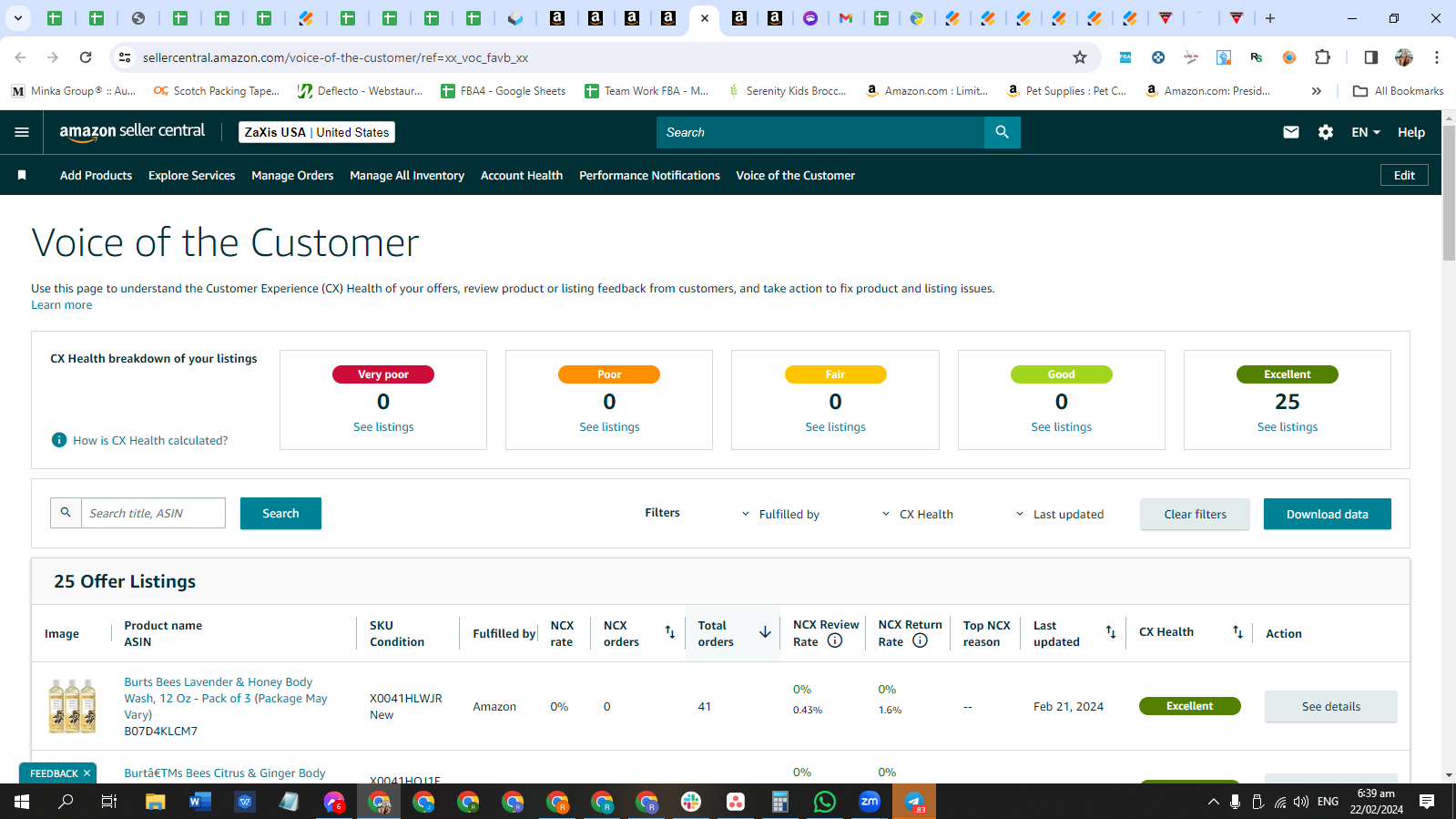
Task: Bookmark this page with the star icon
Action: pyautogui.click(x=1080, y=57)
